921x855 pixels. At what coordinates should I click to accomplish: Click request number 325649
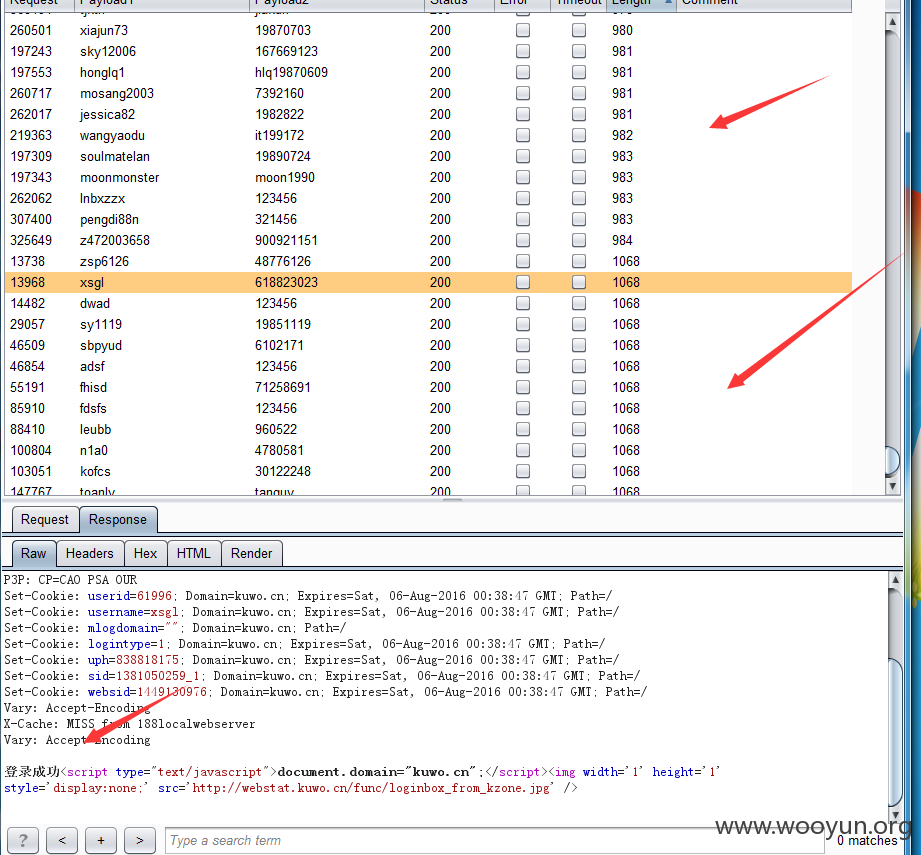click(x=31, y=240)
